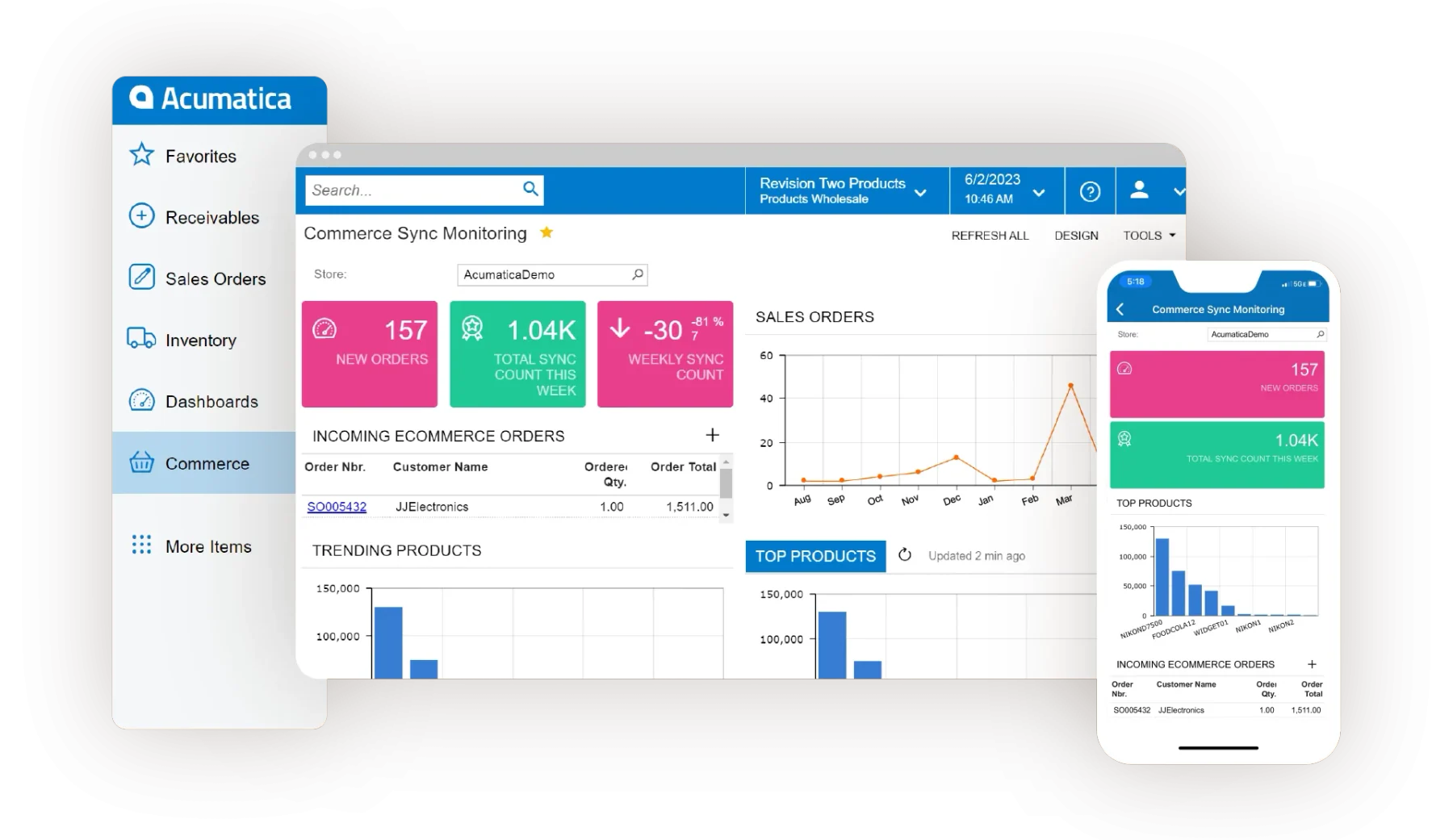
Task: Click the orders table scrollbar down arrow
Action: 726,515
